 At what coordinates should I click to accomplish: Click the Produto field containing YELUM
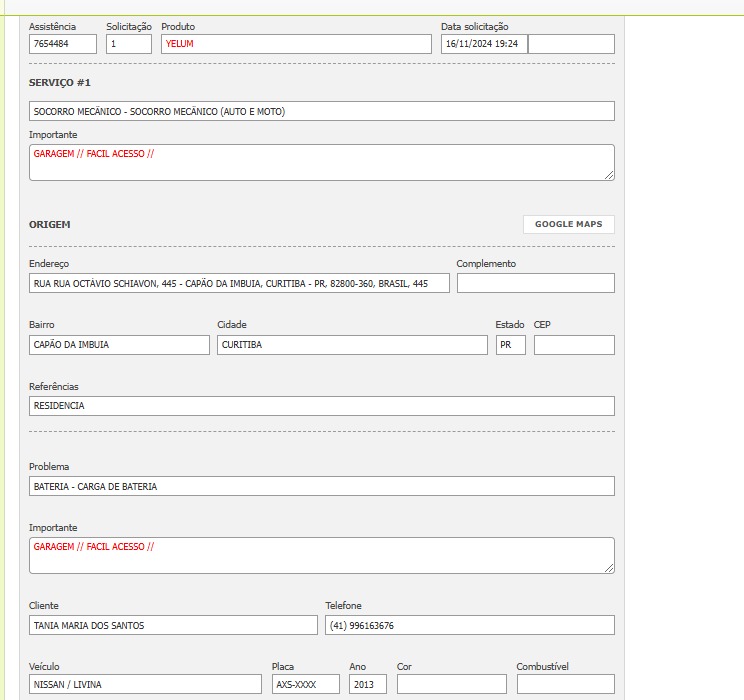coord(296,44)
